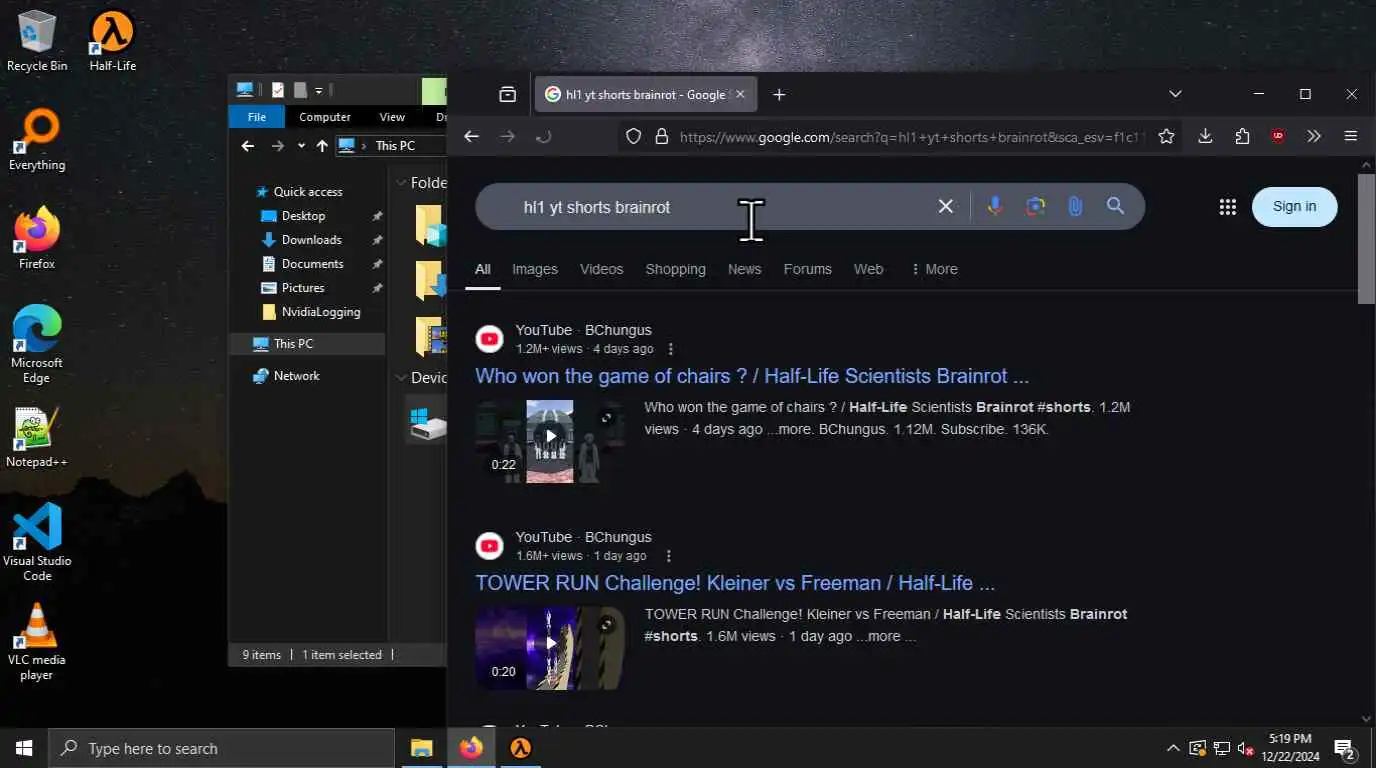Close the hl1 yt shorts brainrot tab
This screenshot has width=1376, height=768.
pyautogui.click(x=740, y=95)
